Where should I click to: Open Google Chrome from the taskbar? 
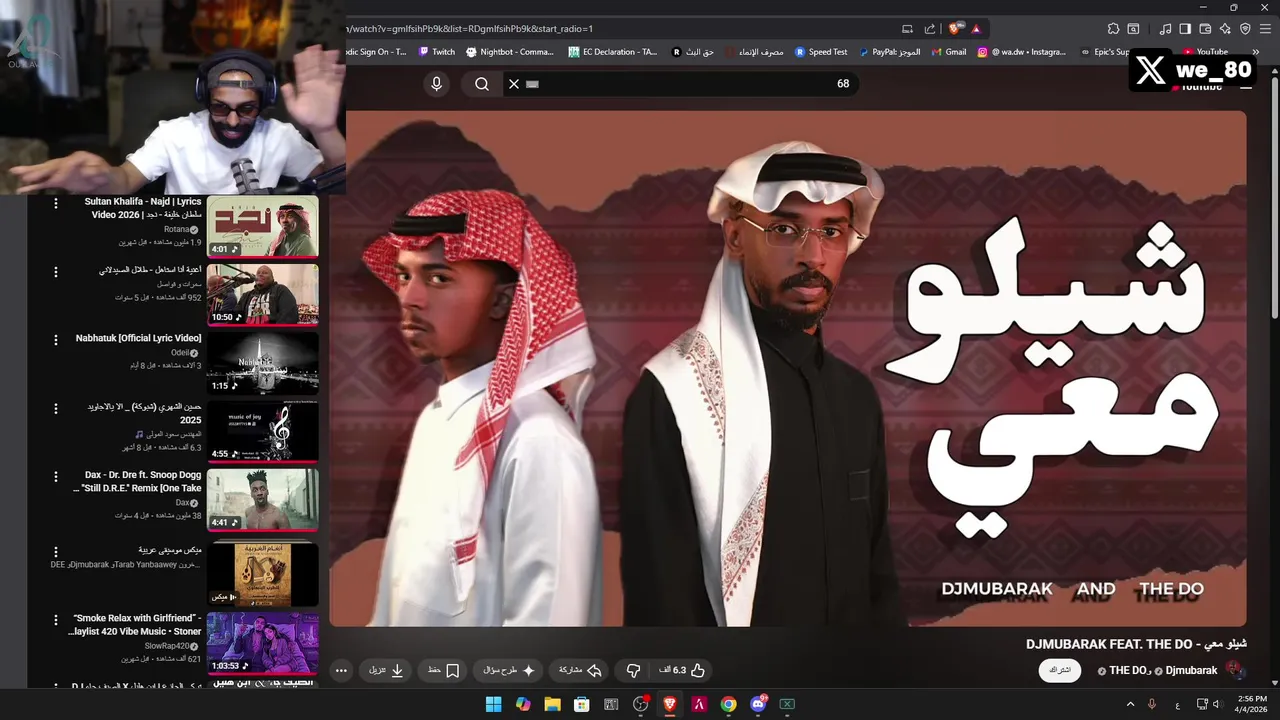pos(728,704)
